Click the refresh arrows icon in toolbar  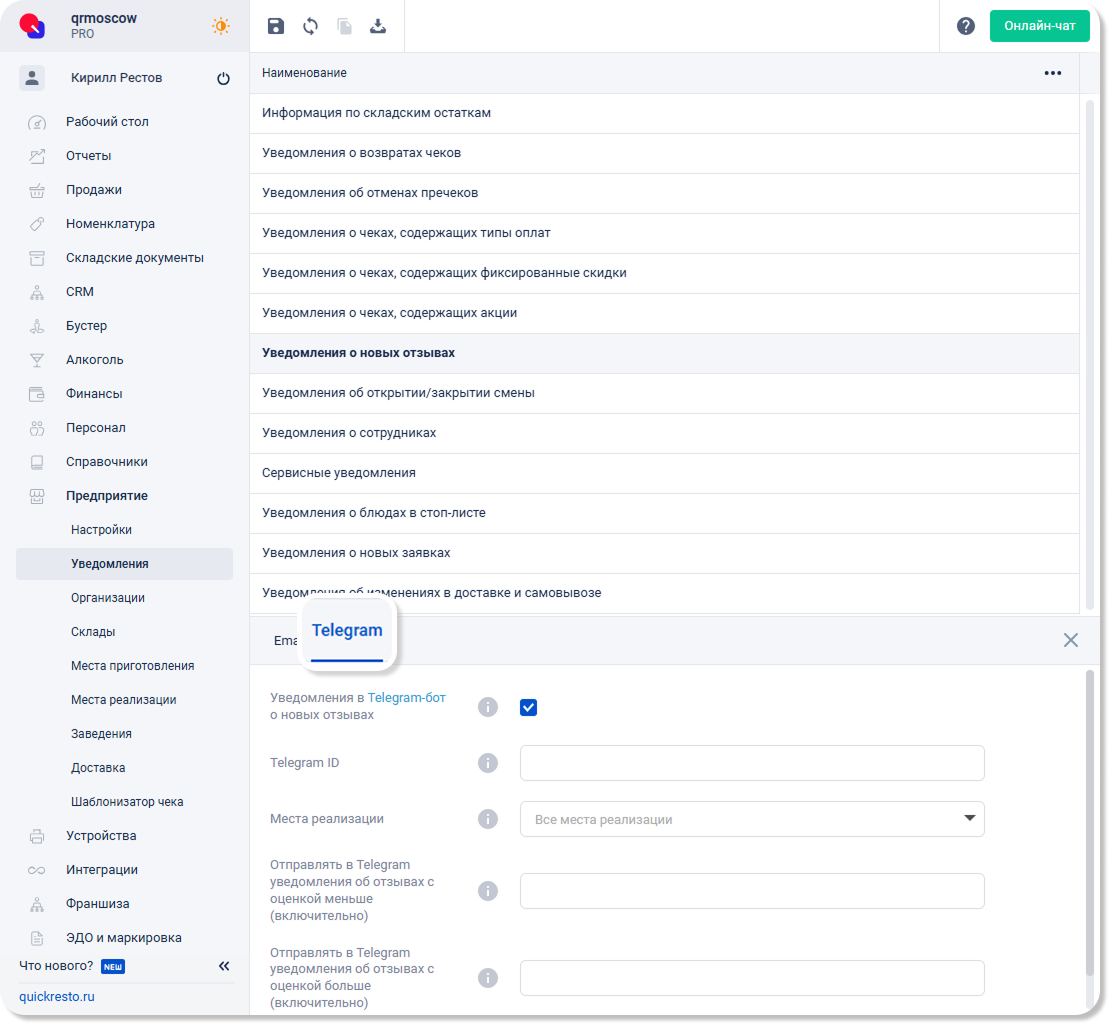[x=310, y=27]
